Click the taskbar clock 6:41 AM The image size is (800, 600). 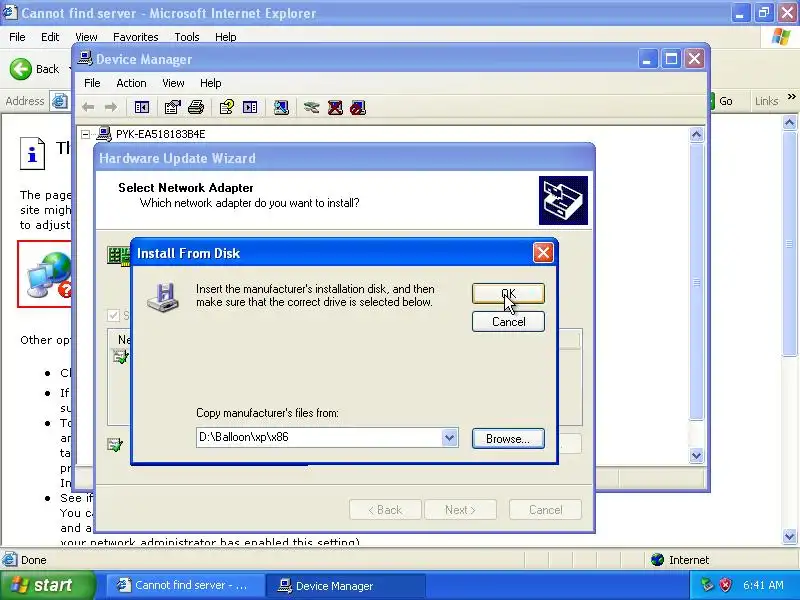[x=763, y=585]
